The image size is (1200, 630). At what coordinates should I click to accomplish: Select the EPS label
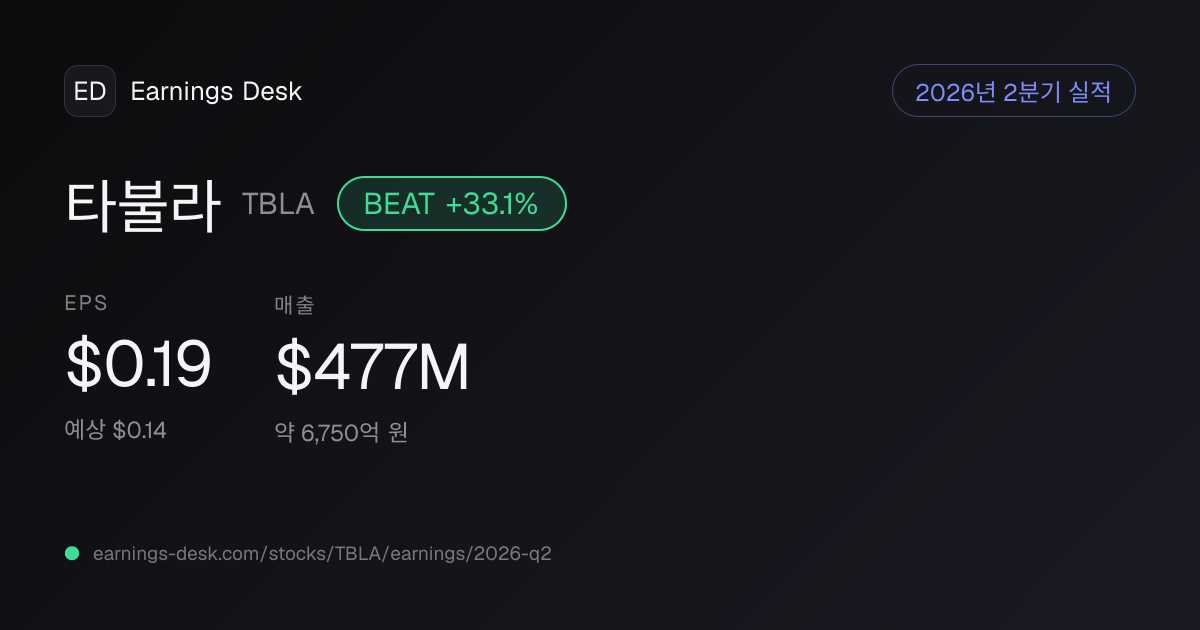(86, 304)
